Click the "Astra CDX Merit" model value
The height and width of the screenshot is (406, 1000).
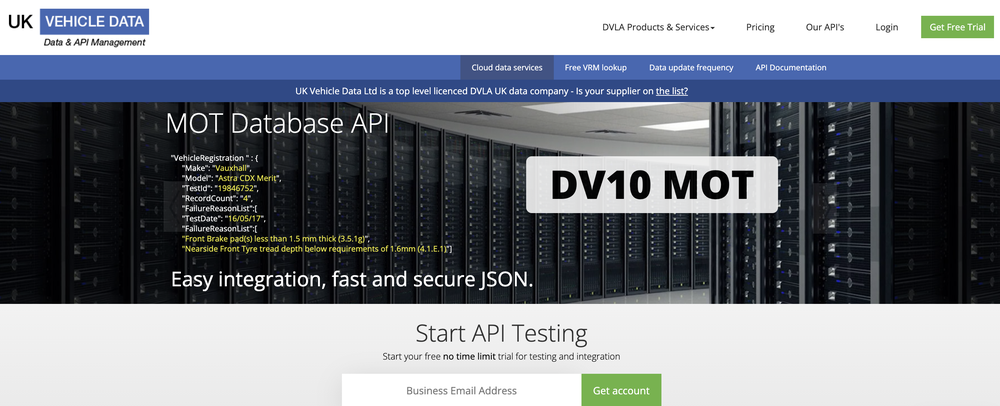pos(247,178)
